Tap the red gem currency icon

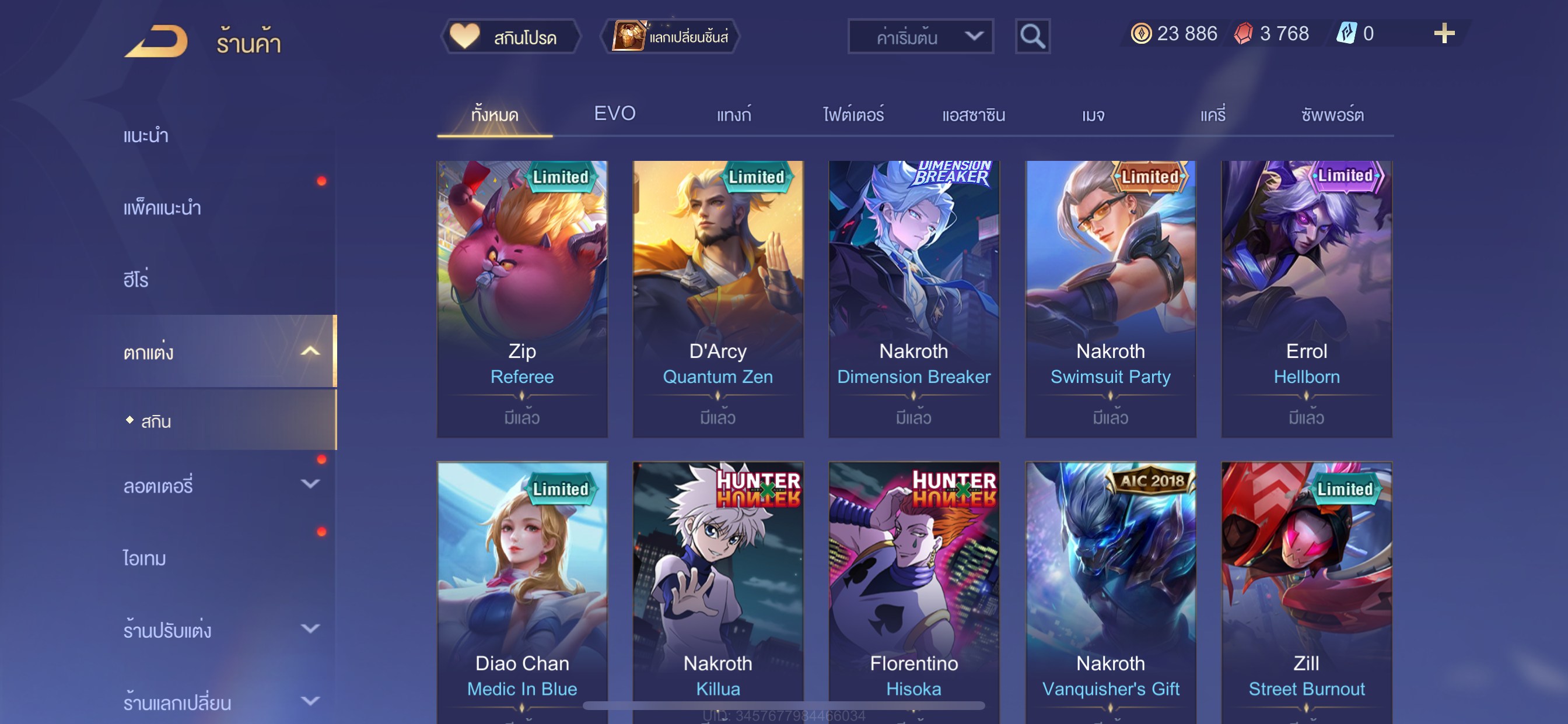point(1243,33)
